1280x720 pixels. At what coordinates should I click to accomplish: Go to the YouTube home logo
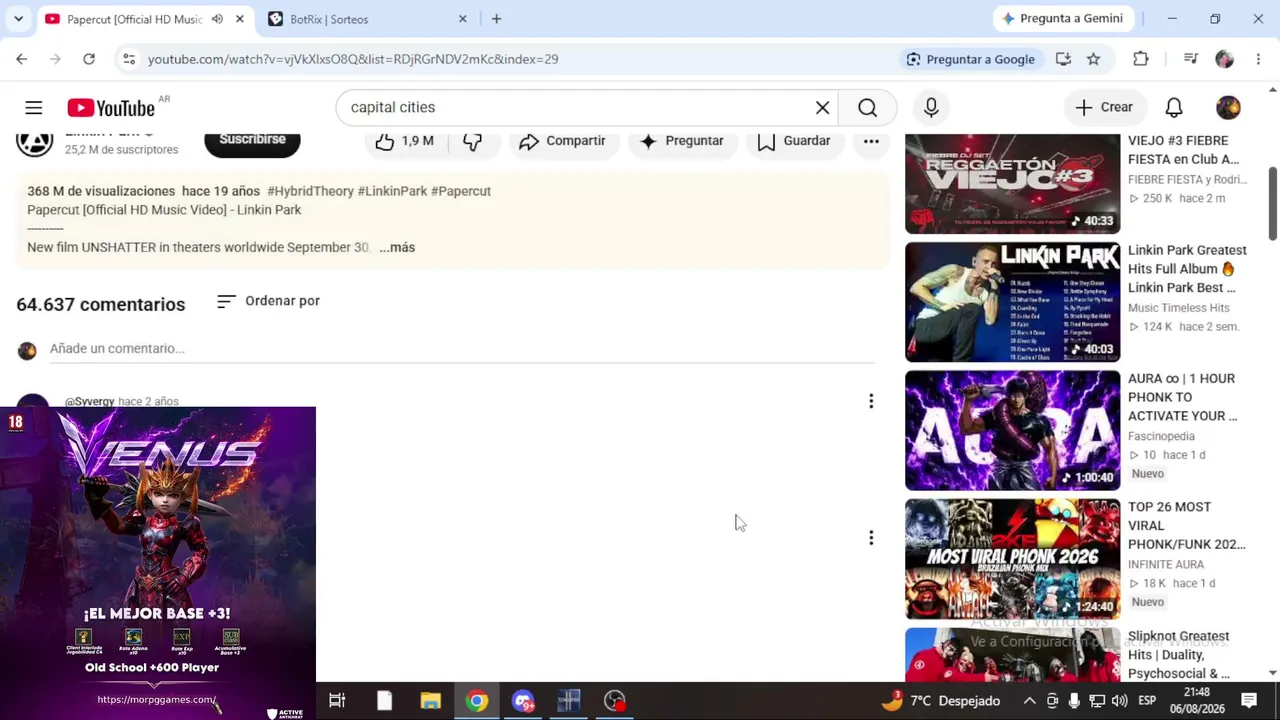111,108
